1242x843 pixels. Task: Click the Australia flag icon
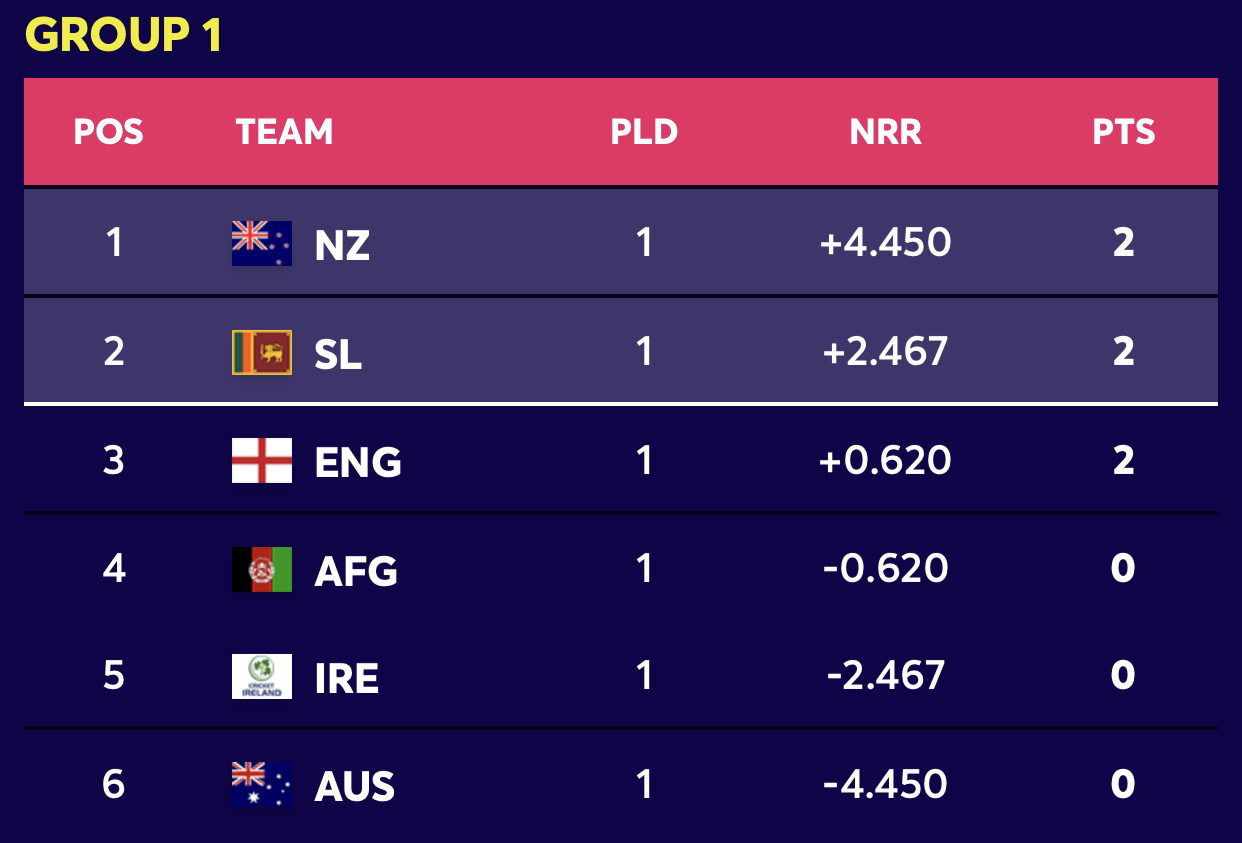pos(262,785)
